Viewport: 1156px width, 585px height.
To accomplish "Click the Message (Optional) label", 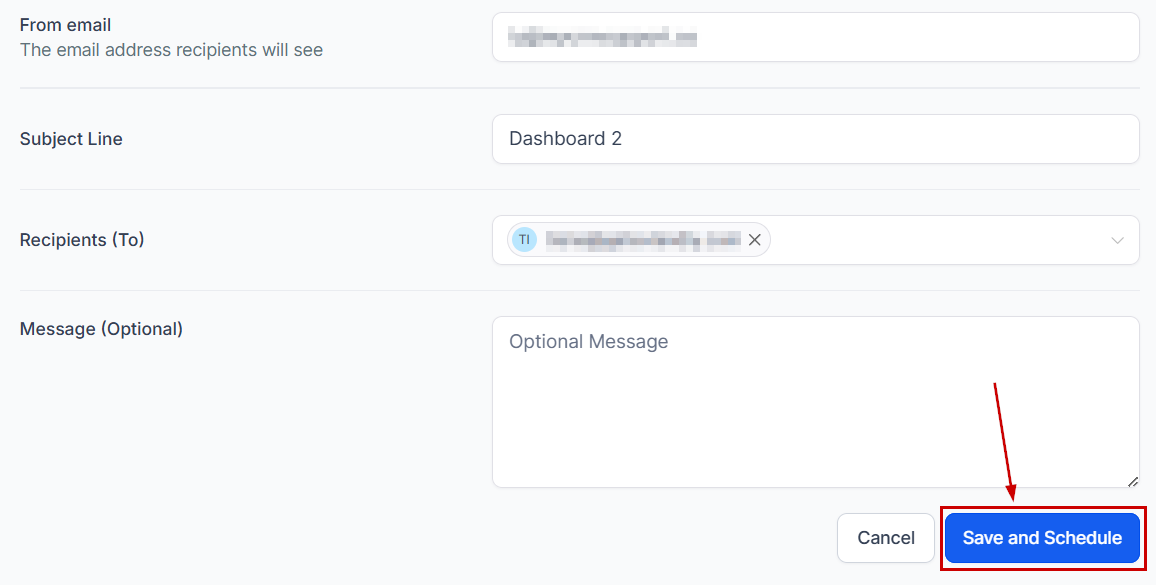I will [x=101, y=329].
